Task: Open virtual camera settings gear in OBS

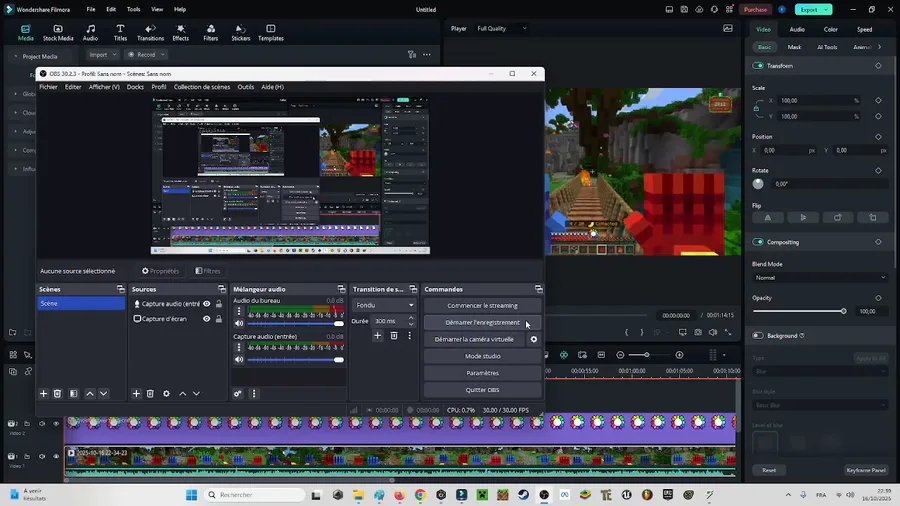Action: pos(534,339)
